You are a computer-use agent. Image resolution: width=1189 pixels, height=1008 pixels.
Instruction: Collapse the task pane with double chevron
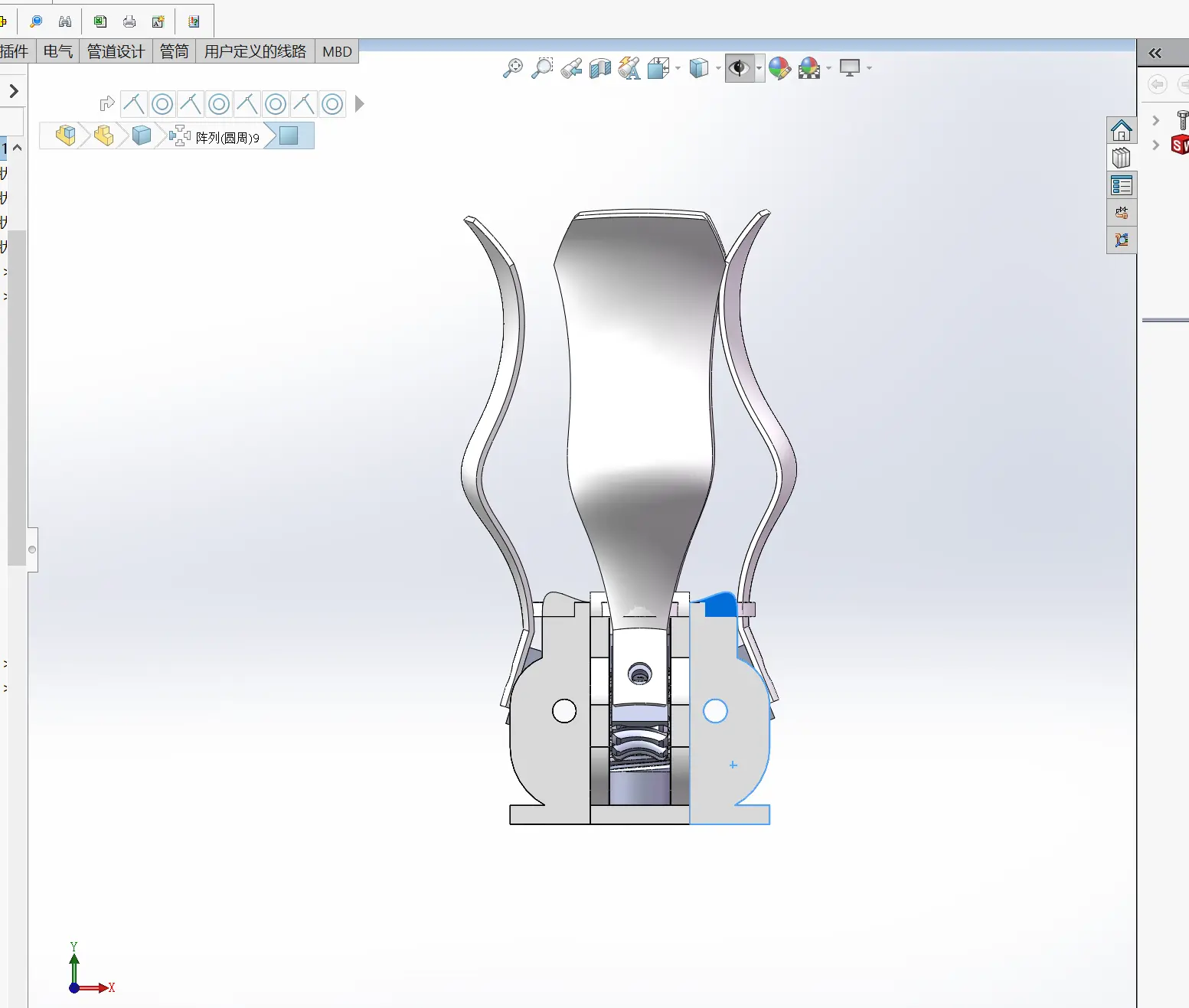click(x=1155, y=53)
